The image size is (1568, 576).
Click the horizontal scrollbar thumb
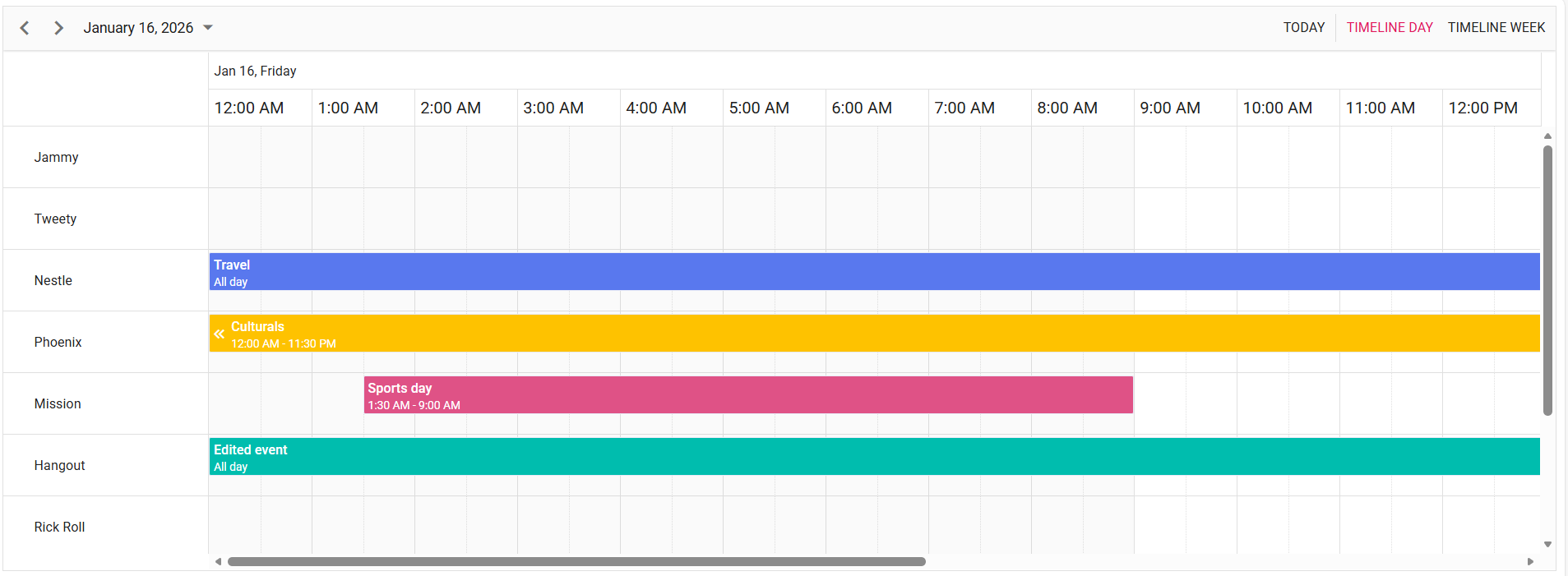click(576, 561)
